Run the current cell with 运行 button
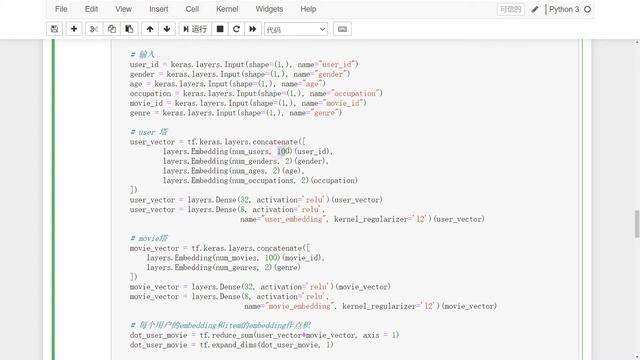The image size is (640, 360). tap(195, 29)
